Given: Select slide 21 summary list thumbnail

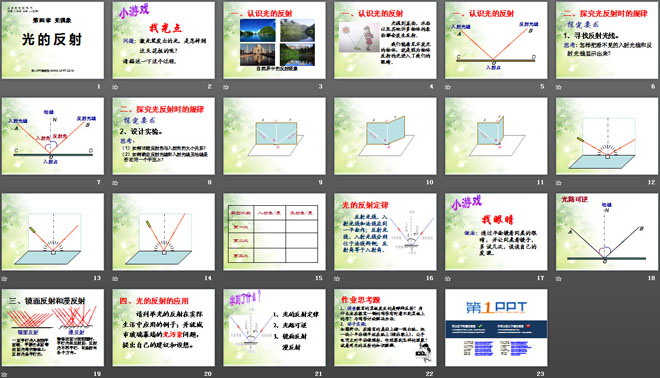Looking at the screenshot, I should coord(274,327).
